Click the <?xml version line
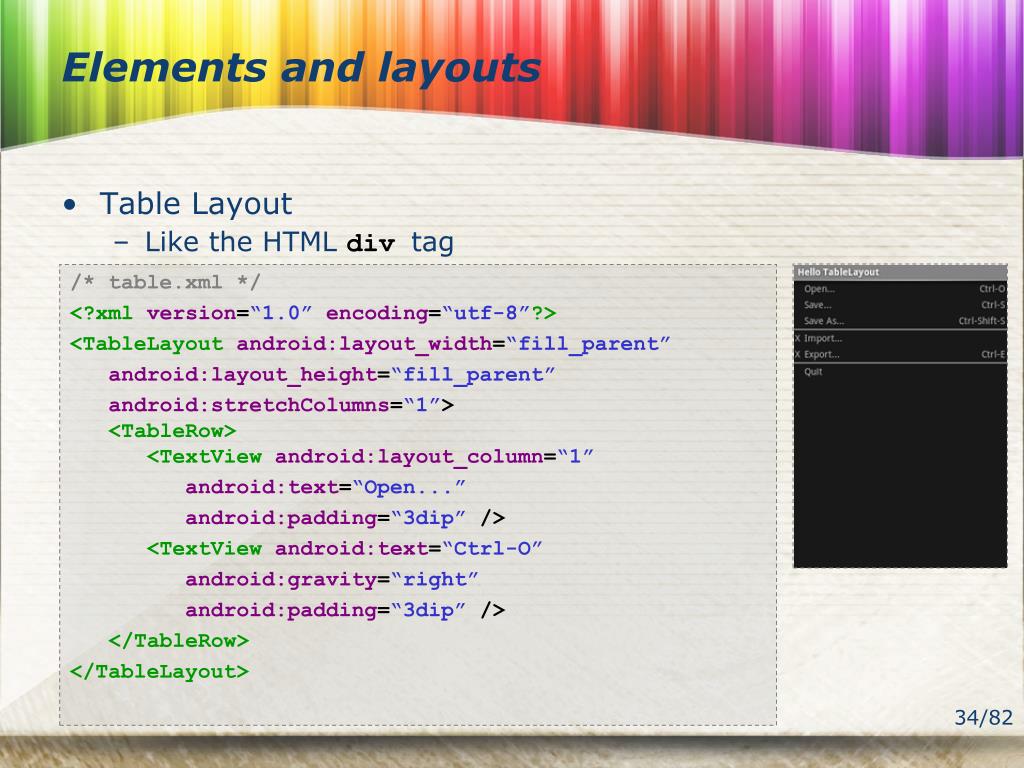This screenshot has height=768, width=1024. [313, 313]
